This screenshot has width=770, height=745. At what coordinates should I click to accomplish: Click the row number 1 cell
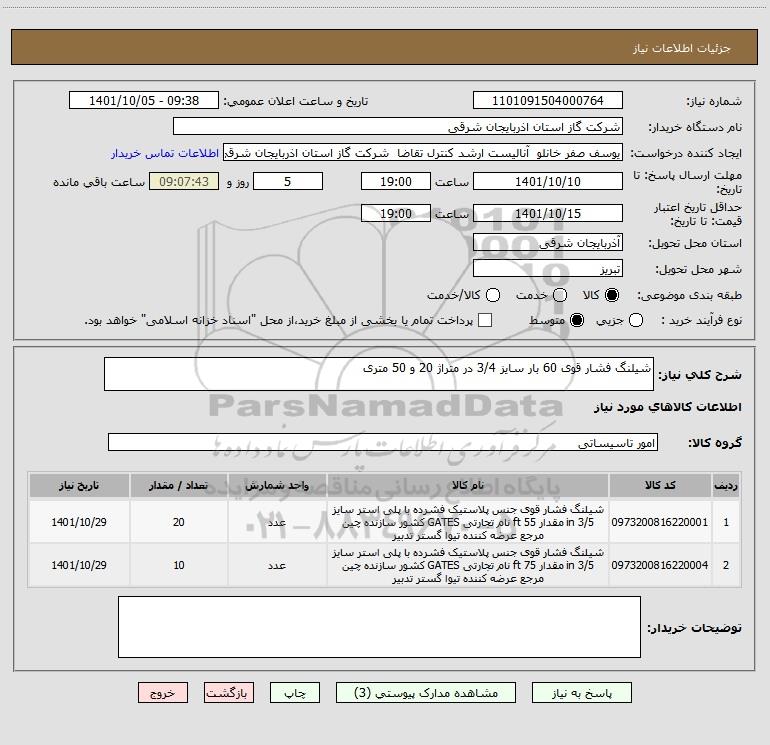point(726,523)
